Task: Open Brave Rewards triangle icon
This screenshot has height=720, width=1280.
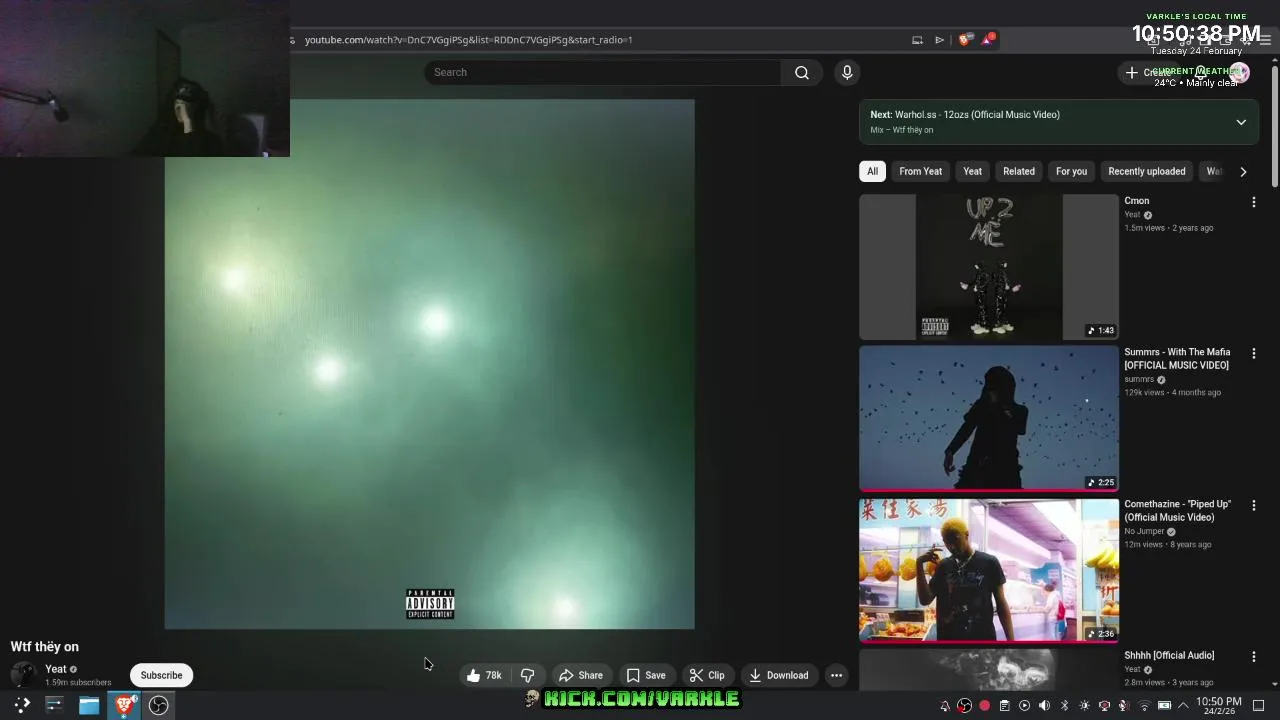Action: [x=988, y=40]
